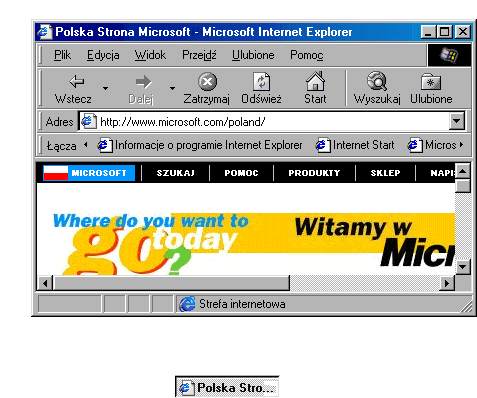Open the Ulubione menu in menu bar
The image size is (477, 398).
coord(253,55)
